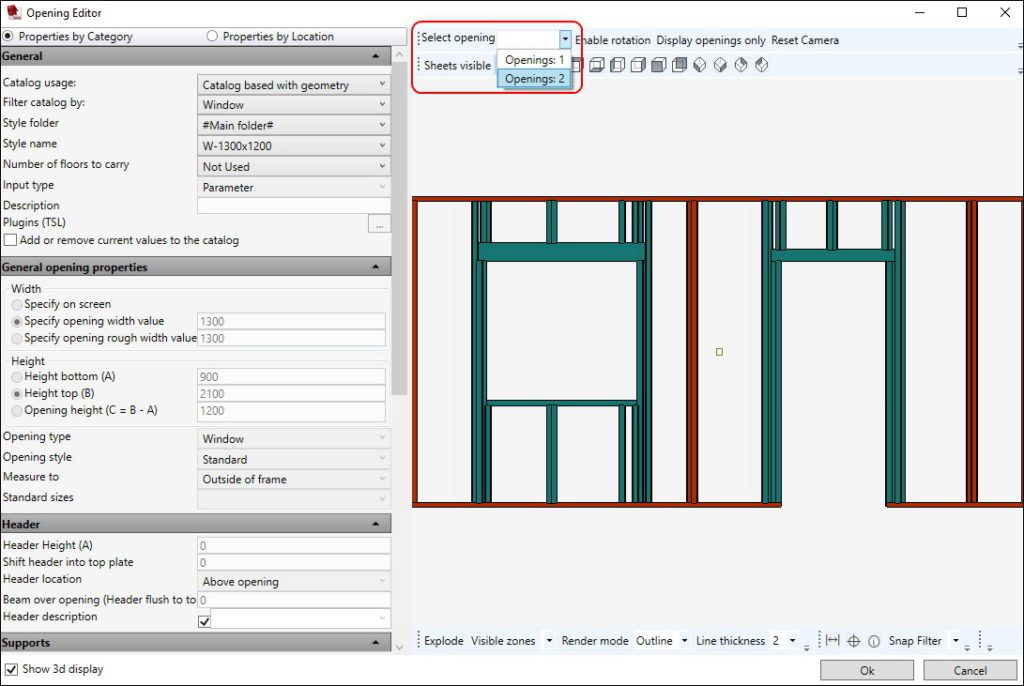Collapse the Supports section

pyautogui.click(x=376, y=642)
